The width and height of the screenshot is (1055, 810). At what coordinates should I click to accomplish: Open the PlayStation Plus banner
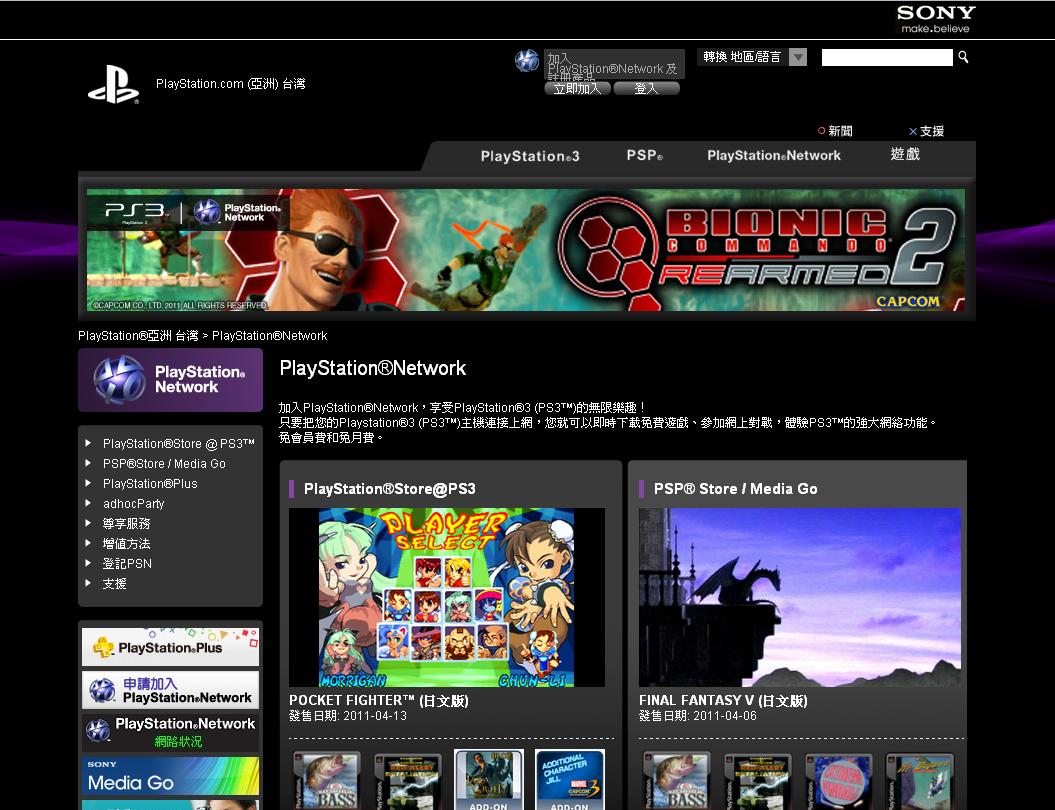pyautogui.click(x=170, y=647)
